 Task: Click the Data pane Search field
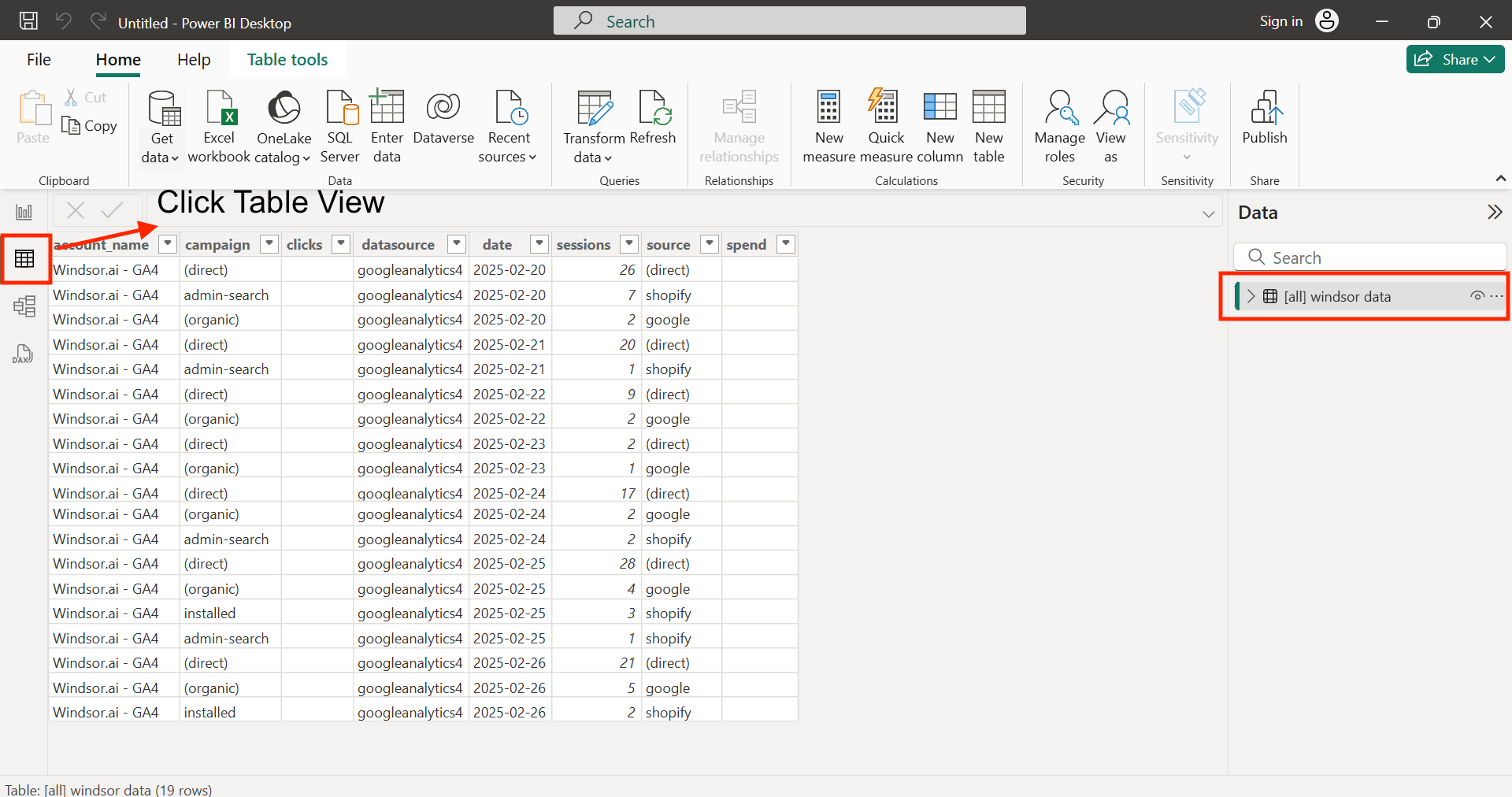point(1369,258)
